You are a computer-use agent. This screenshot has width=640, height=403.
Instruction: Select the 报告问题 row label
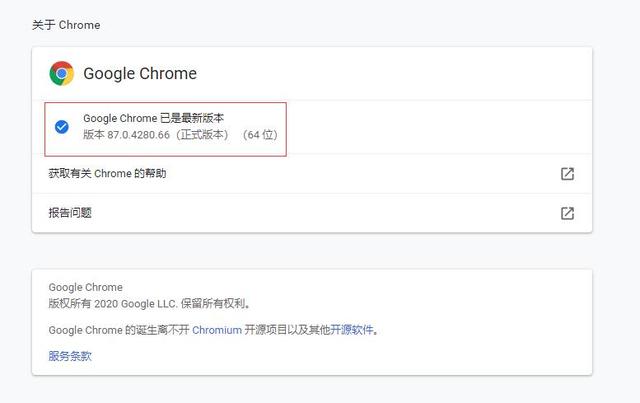70,213
